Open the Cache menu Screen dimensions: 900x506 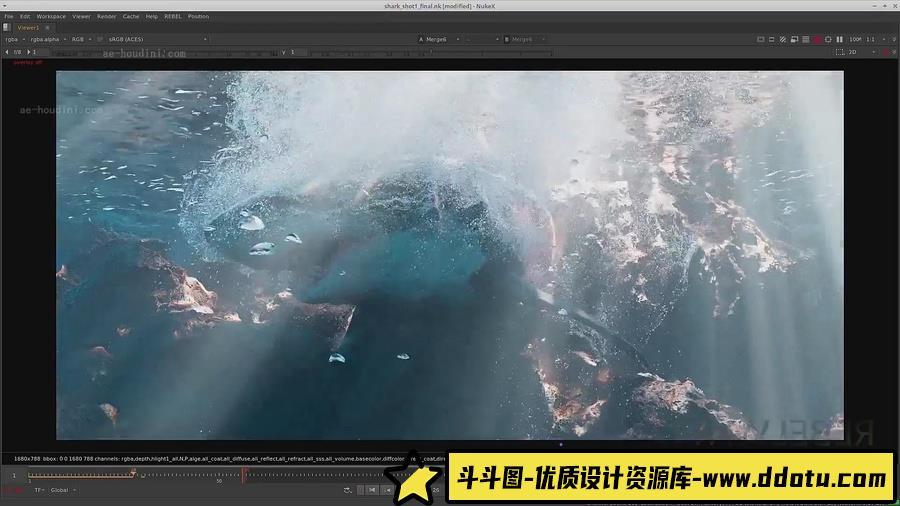[x=131, y=17]
